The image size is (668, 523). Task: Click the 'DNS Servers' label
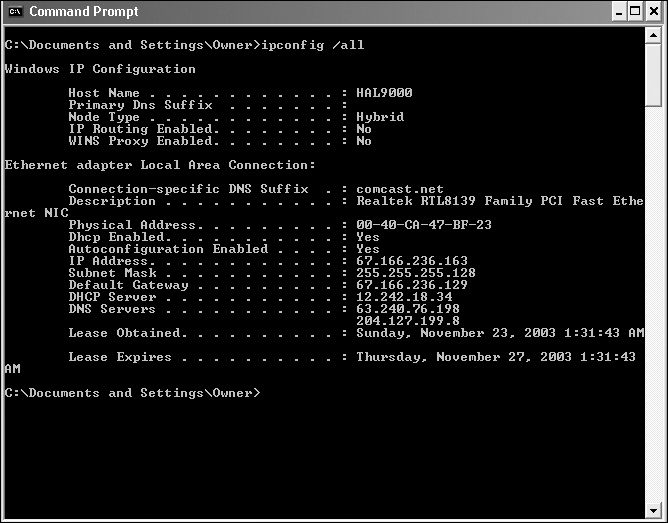[112, 309]
